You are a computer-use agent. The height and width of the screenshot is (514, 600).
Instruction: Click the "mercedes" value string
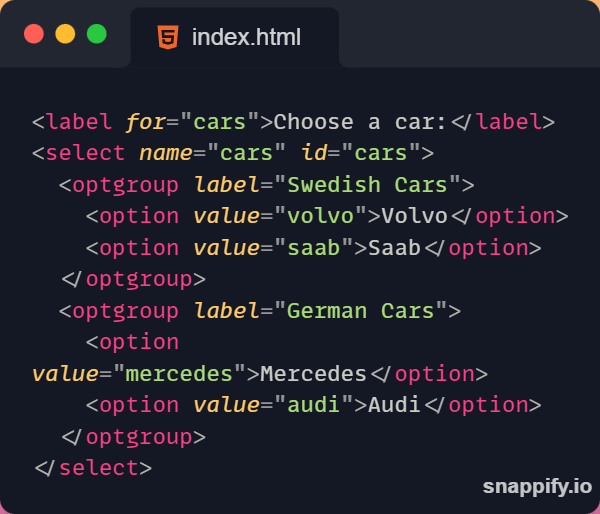(x=178, y=374)
